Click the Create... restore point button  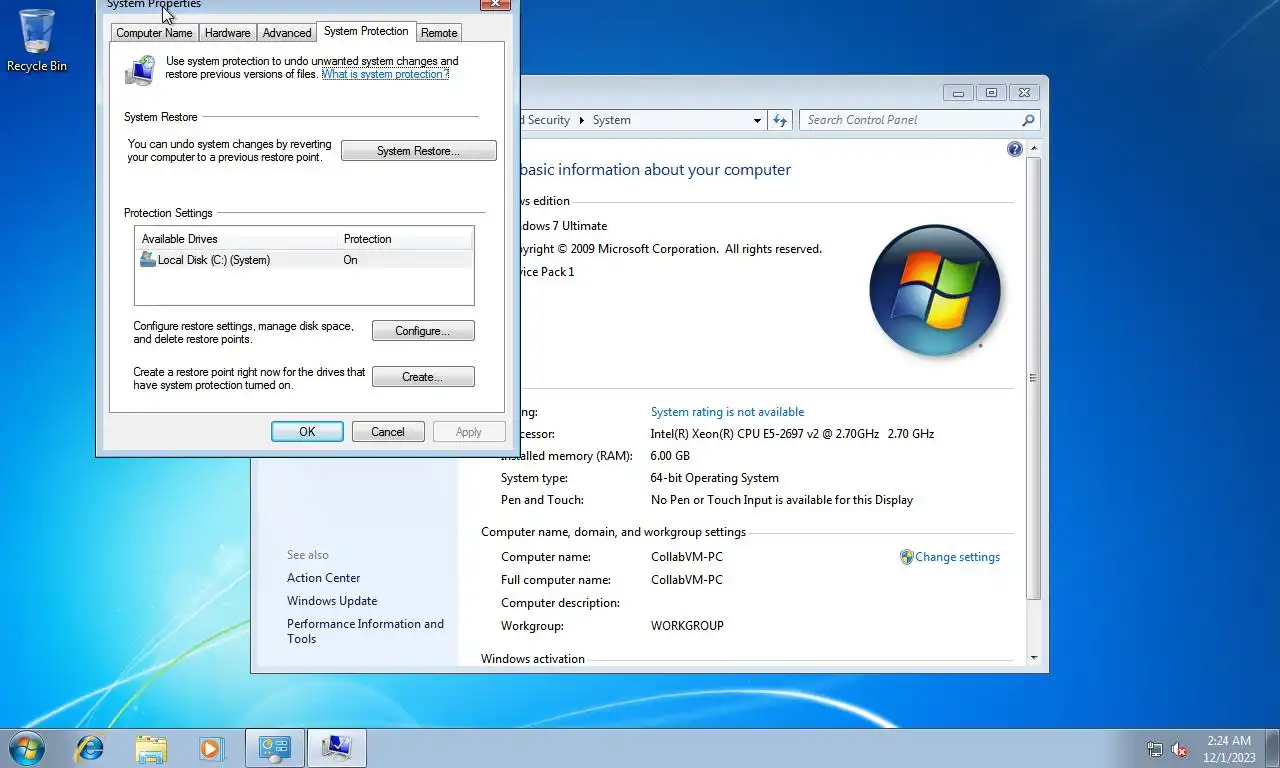(423, 377)
